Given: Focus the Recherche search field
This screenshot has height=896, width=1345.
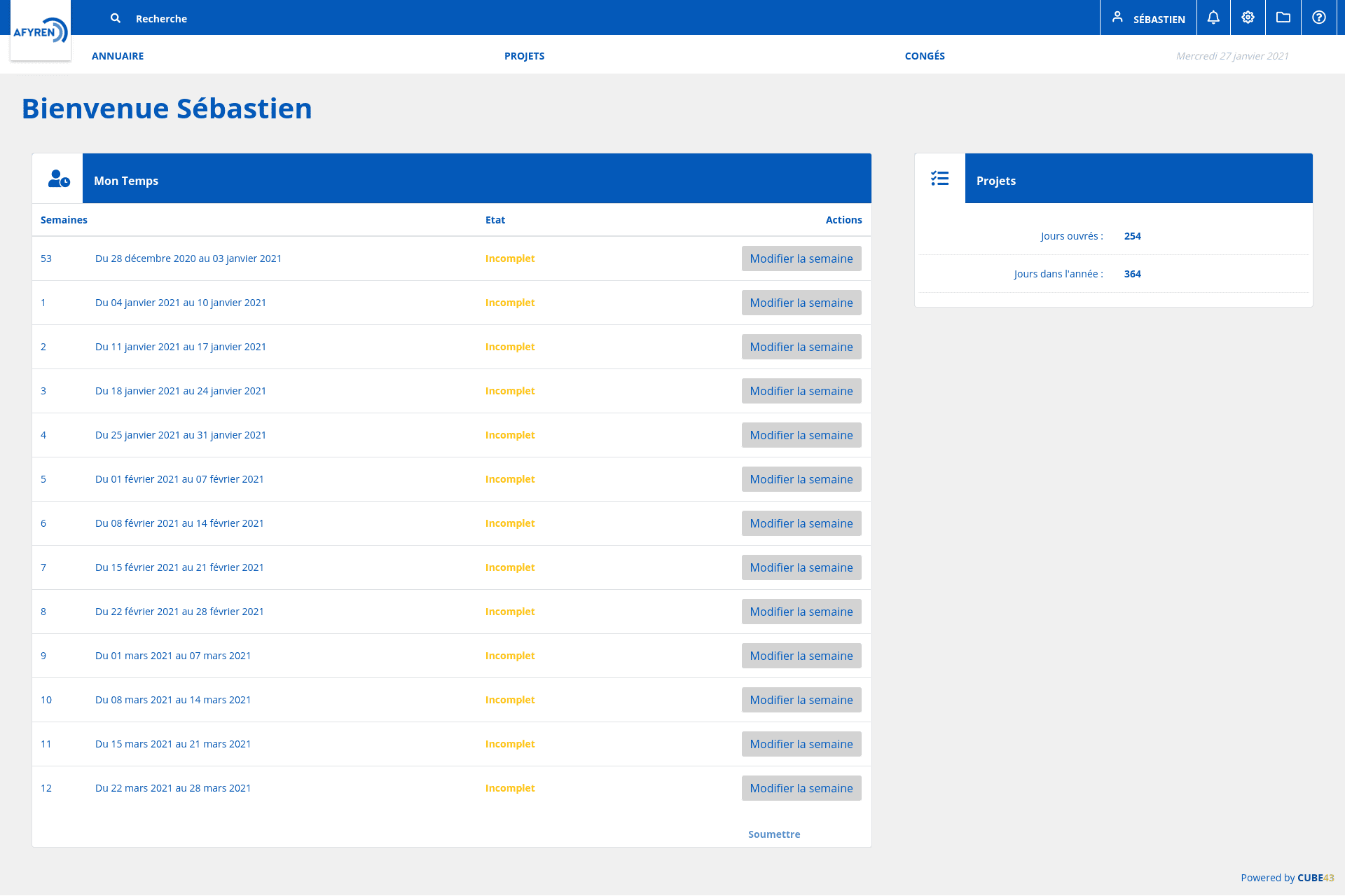Looking at the screenshot, I should pyautogui.click(x=161, y=19).
